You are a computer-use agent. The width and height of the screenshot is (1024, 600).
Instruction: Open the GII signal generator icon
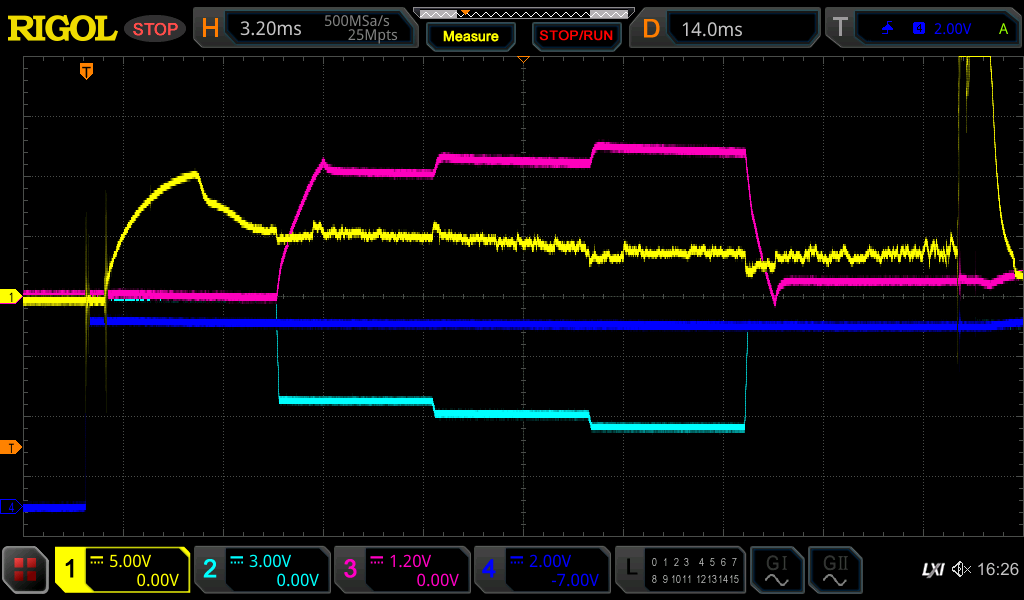pos(834,571)
